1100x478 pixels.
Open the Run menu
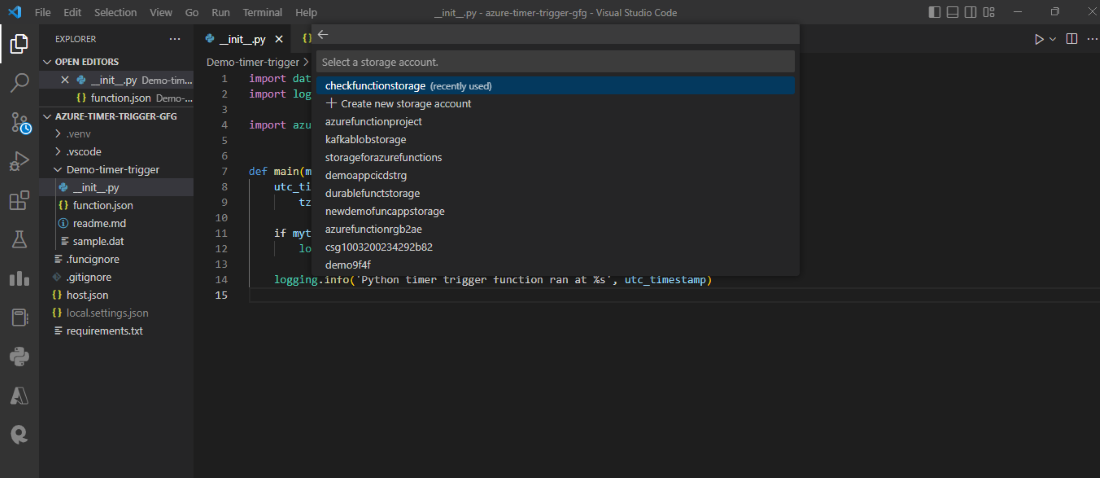point(220,13)
